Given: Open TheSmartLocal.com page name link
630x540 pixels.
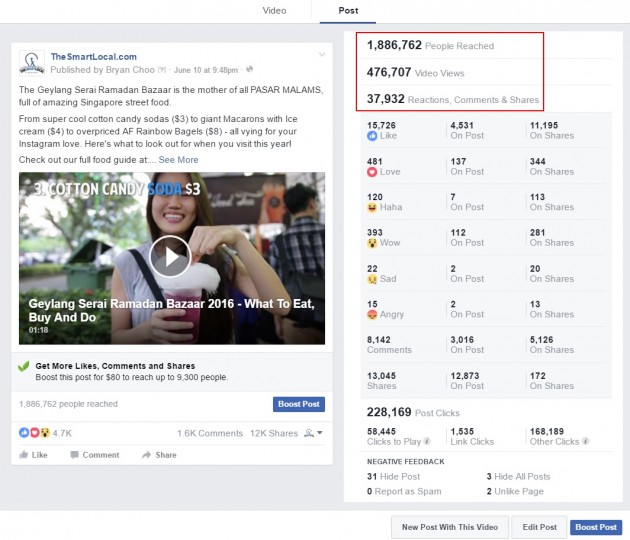Looking at the screenshot, I should [x=93, y=57].
